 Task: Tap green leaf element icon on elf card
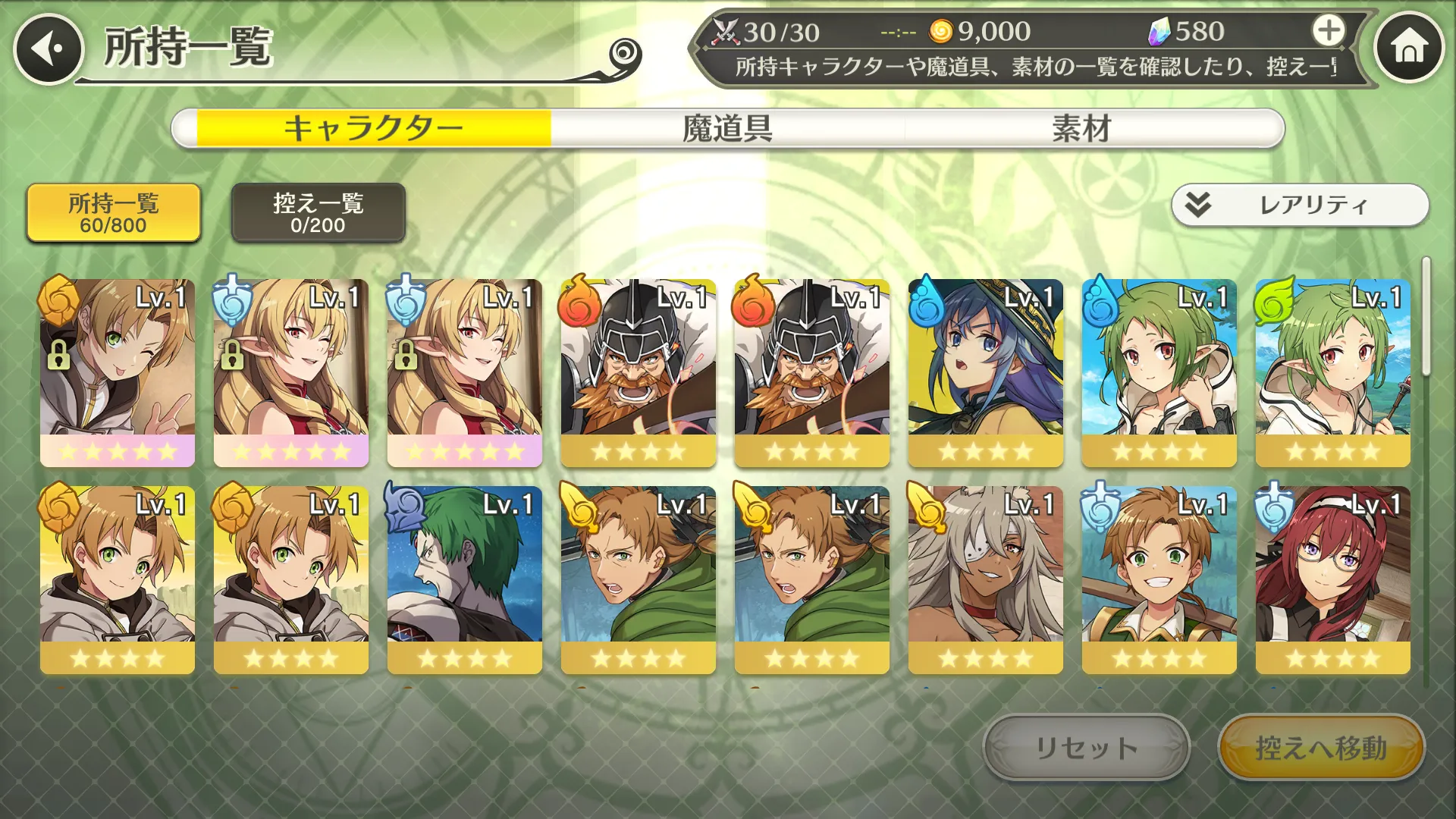click(x=1275, y=300)
